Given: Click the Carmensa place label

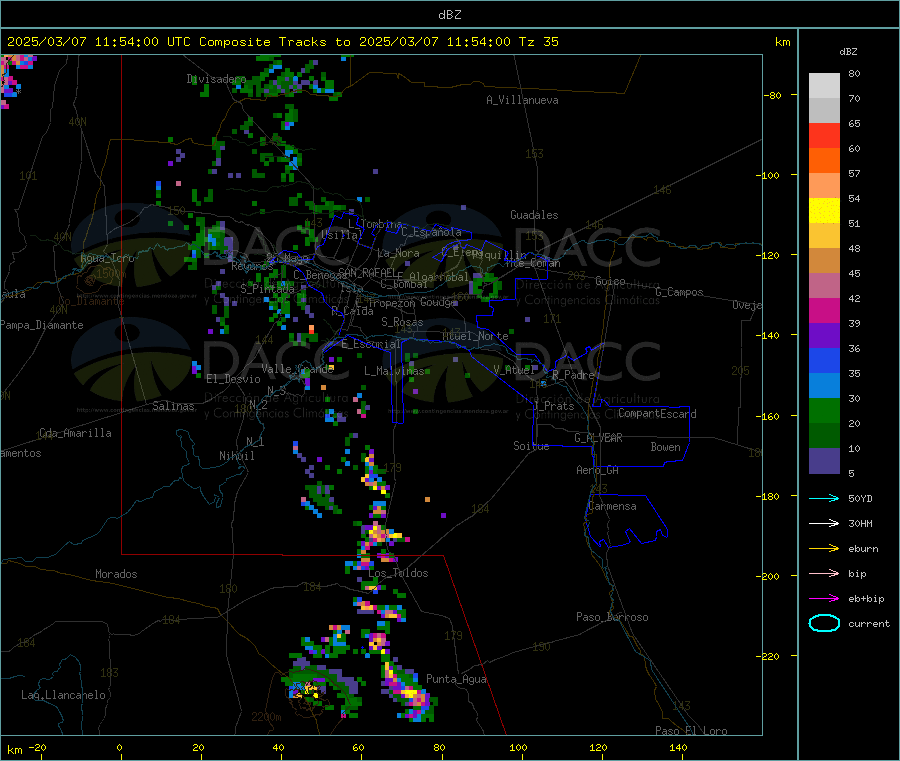Looking at the screenshot, I should tap(612, 506).
